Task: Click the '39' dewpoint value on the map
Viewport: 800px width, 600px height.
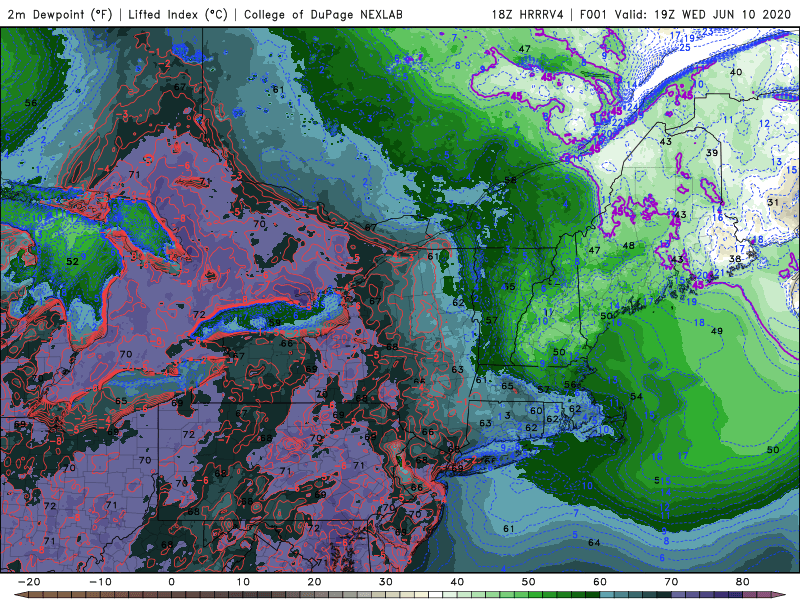Action: tap(712, 153)
